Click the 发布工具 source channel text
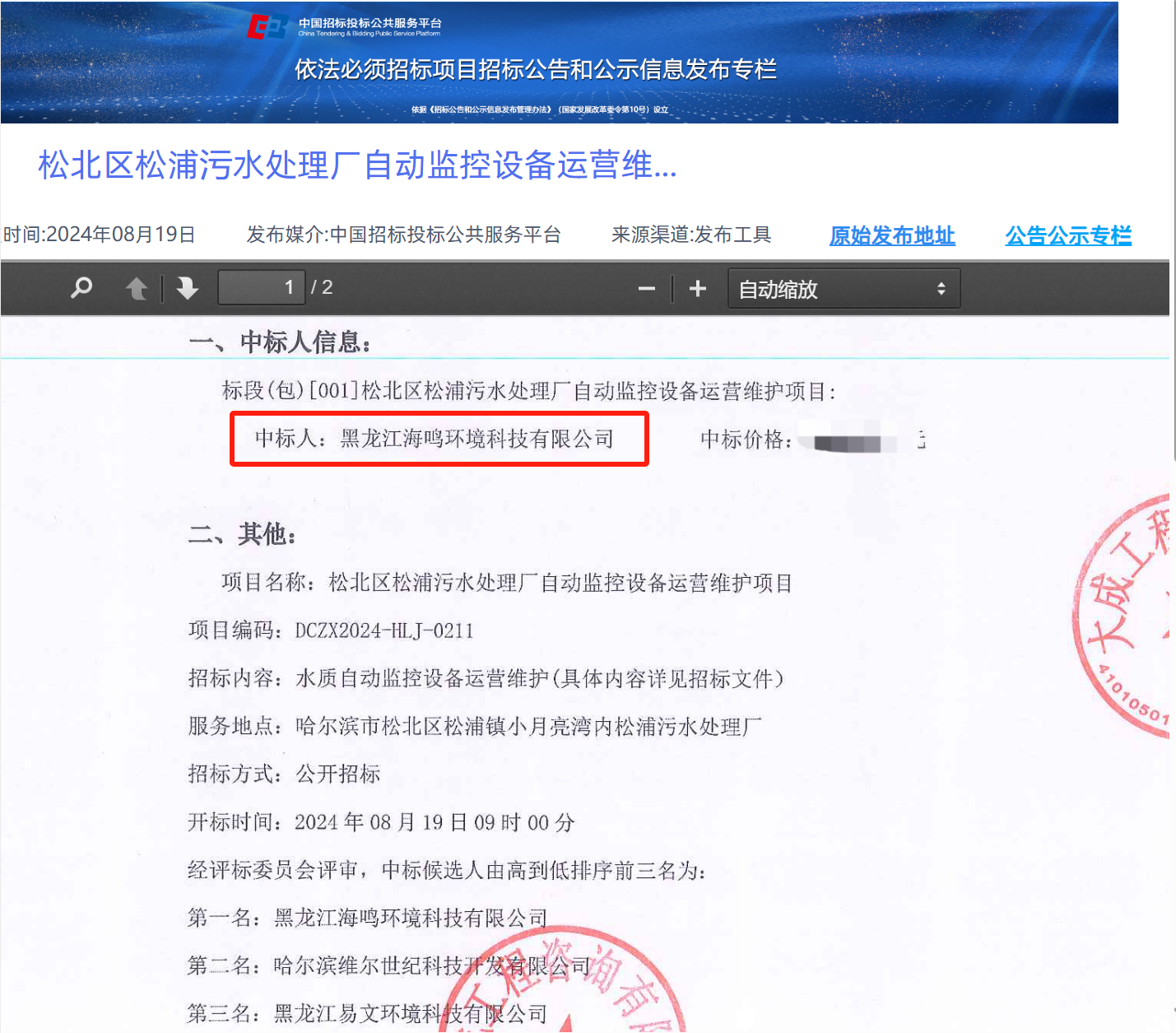The height and width of the screenshot is (1033, 1176). pos(732,235)
